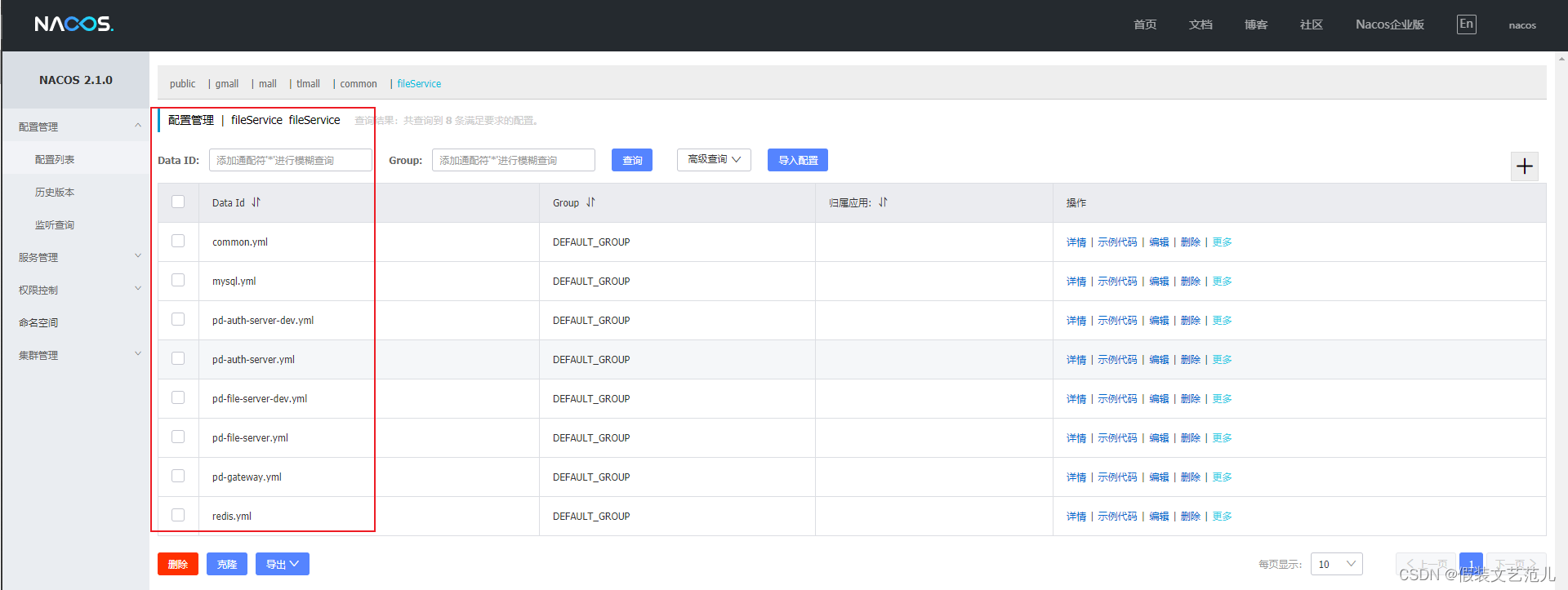This screenshot has width=1568, height=590.
Task: Switch language with En button
Action: [1466, 24]
